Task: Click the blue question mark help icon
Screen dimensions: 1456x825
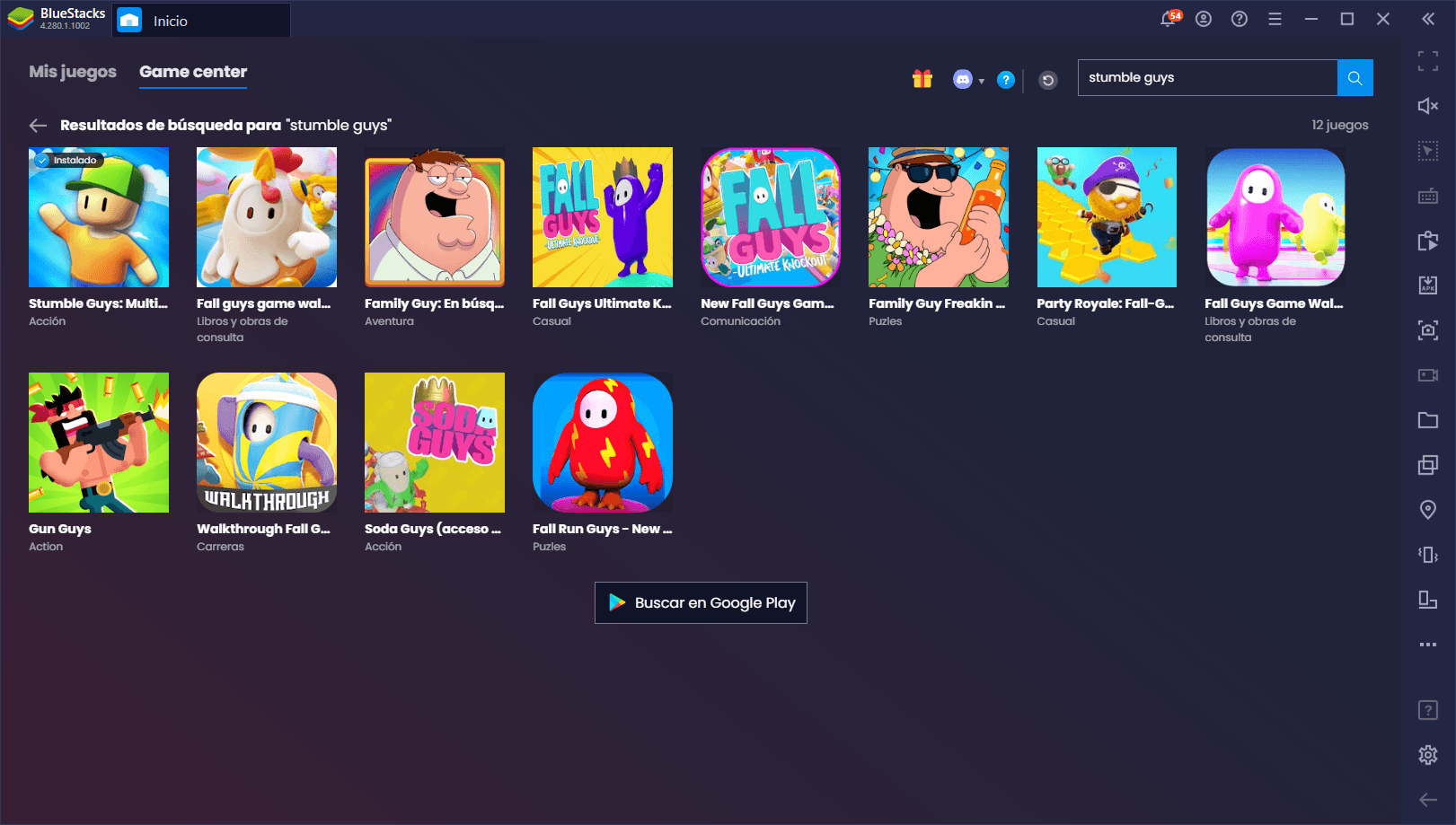Action: click(x=1006, y=80)
